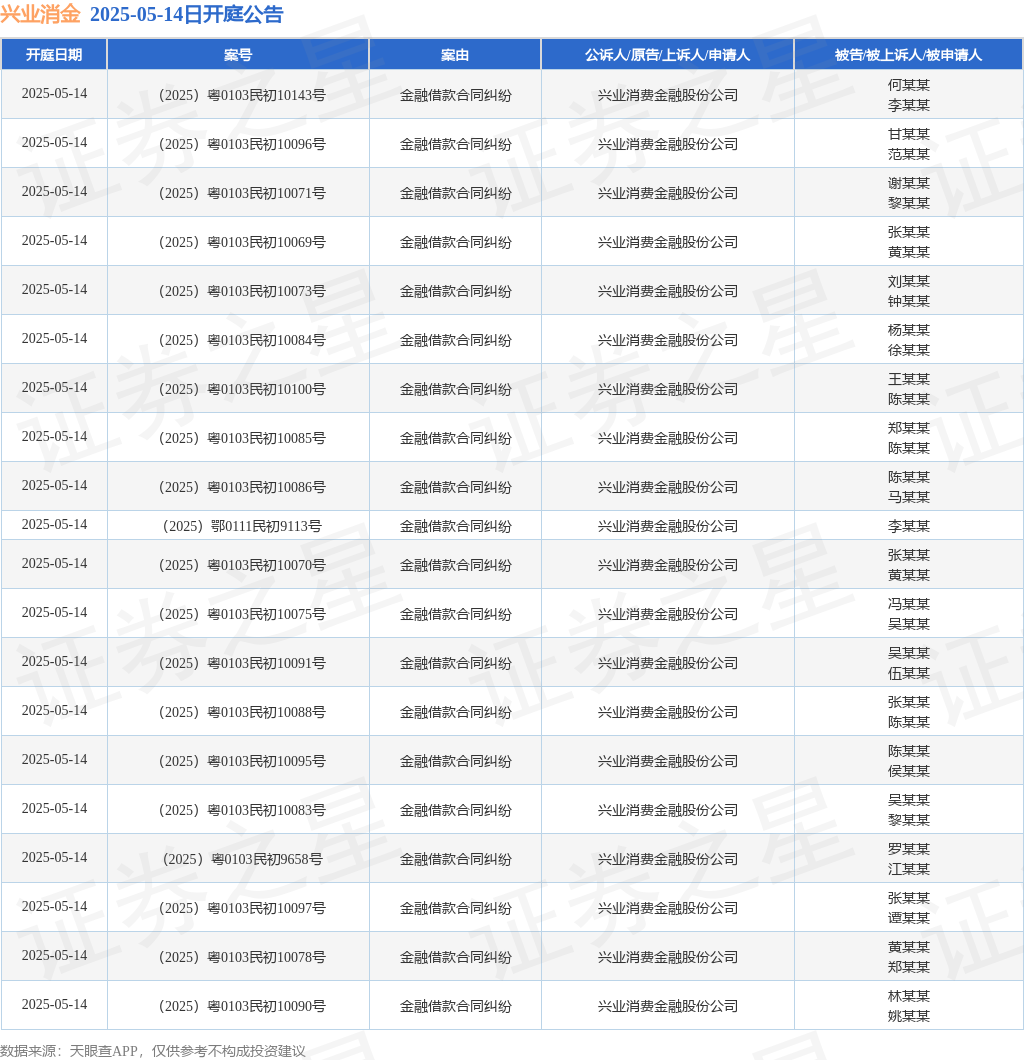This screenshot has width=1024, height=1060.
Task: Click 兴业消费金融股份公司 in the 10096号 row
Action: (x=668, y=144)
